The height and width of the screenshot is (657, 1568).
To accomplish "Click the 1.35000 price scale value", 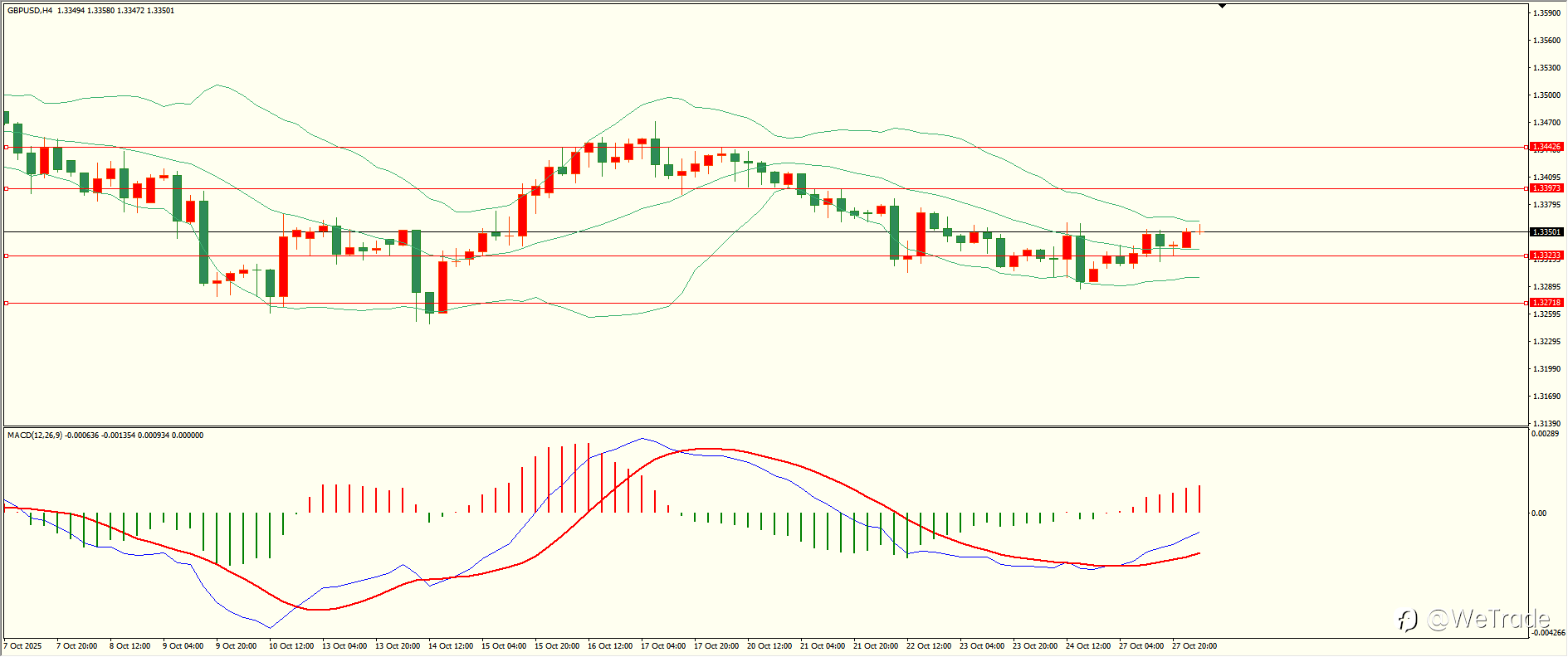I will coord(1546,95).
